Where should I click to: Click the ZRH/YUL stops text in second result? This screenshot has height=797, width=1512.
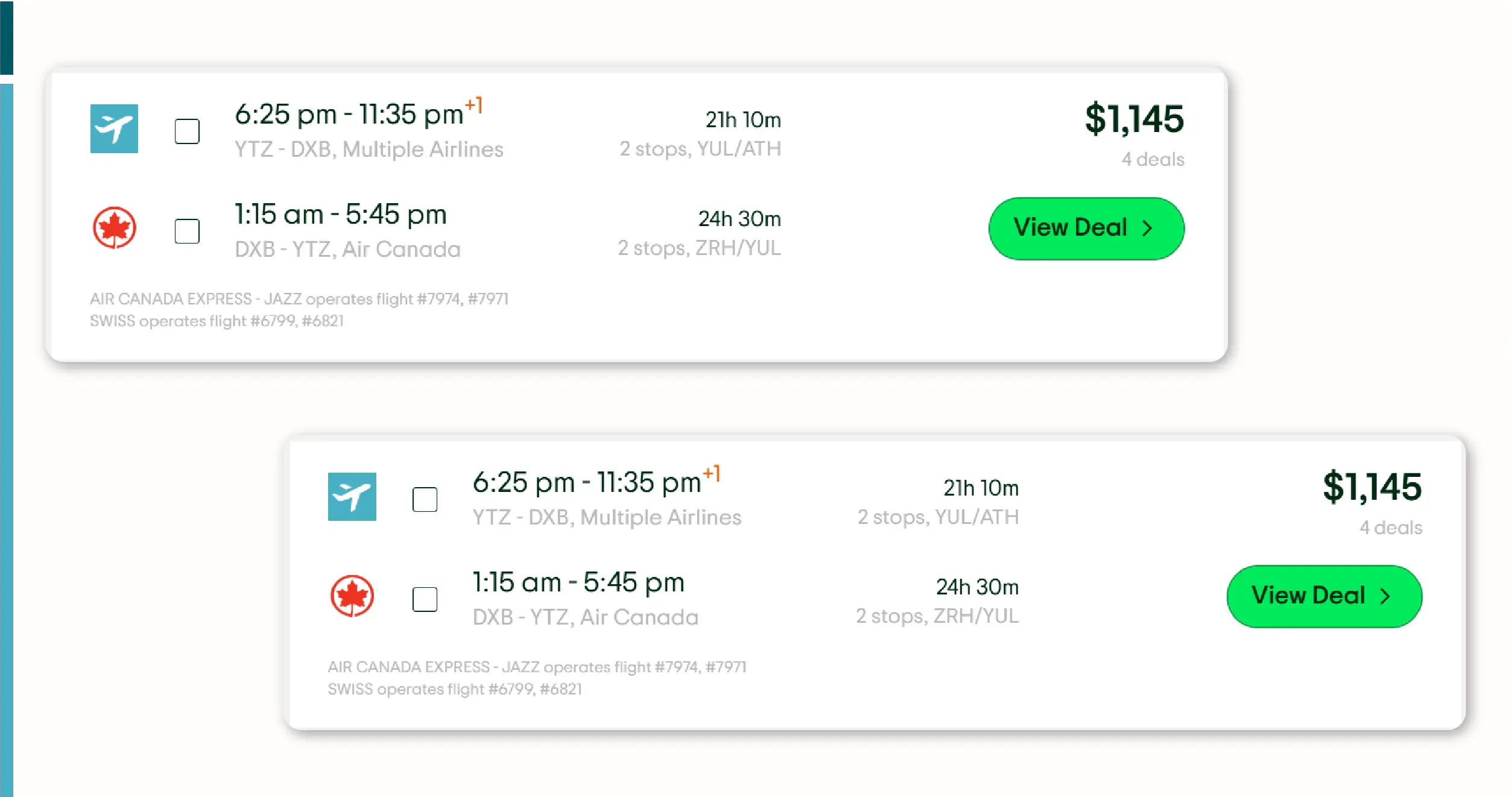(x=976, y=616)
